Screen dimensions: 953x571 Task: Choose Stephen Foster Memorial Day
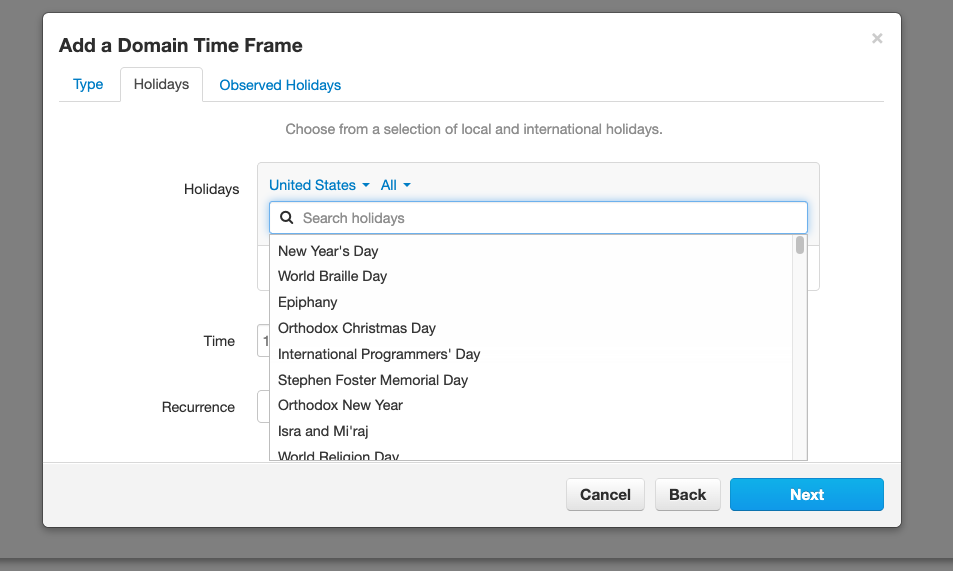531,380
